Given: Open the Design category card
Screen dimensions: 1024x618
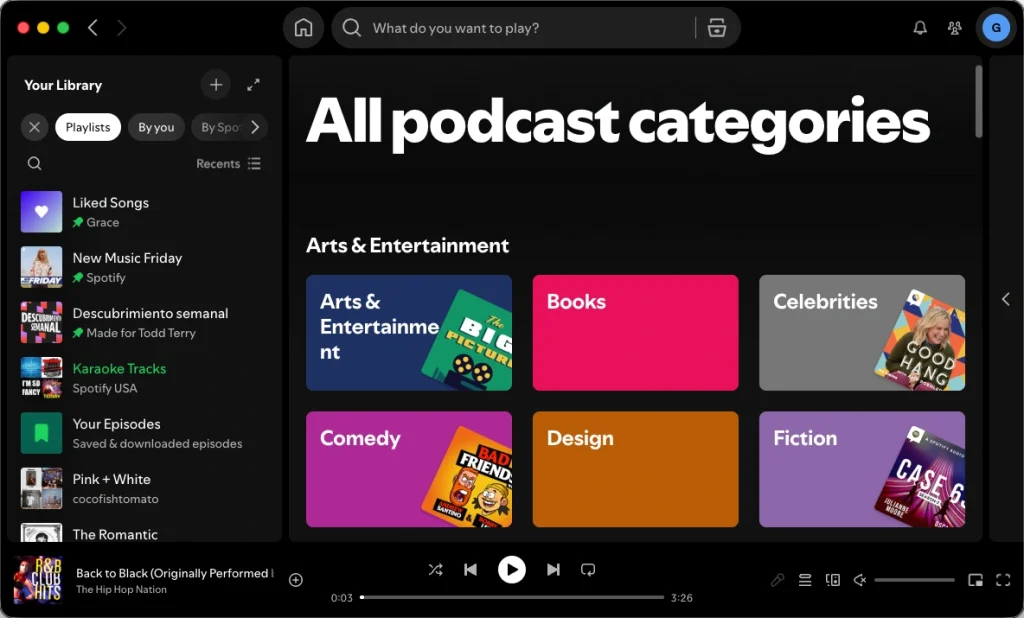Looking at the screenshot, I should 635,469.
